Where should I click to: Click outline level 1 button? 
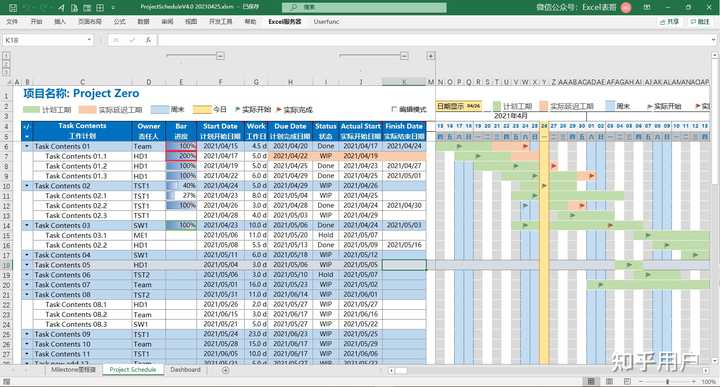click(x=6, y=56)
